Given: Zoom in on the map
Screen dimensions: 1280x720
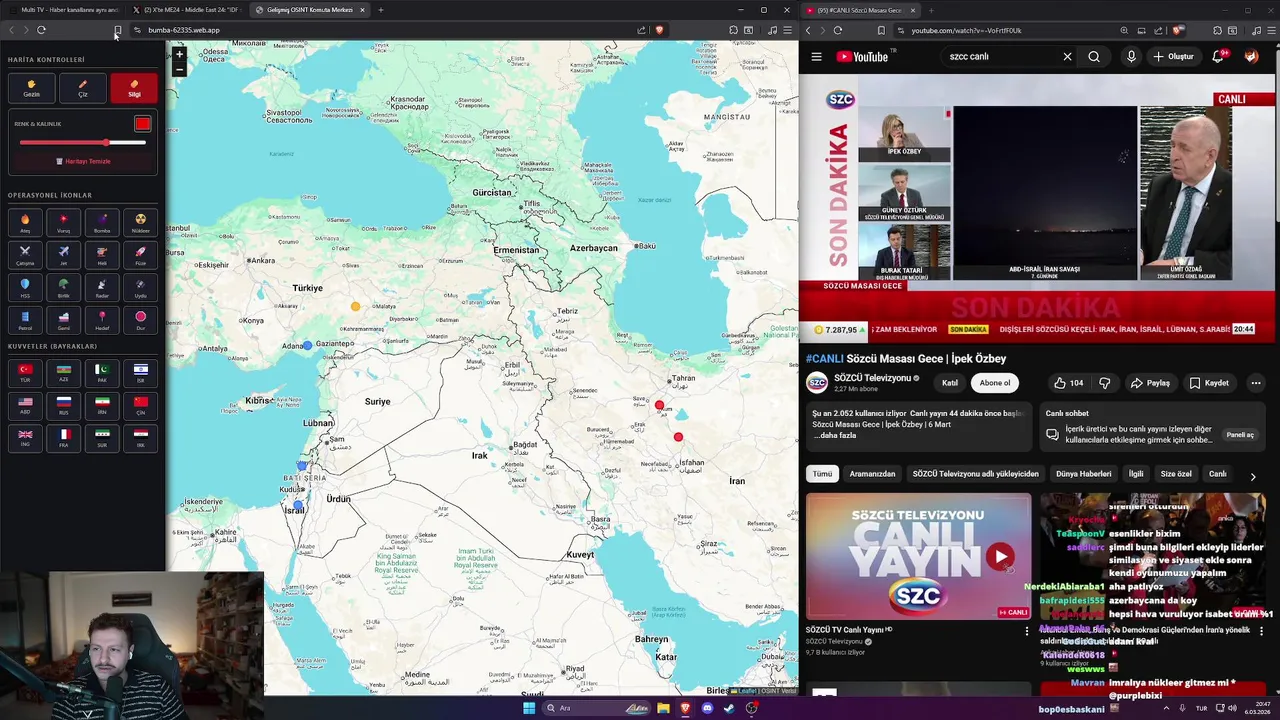Looking at the screenshot, I should tap(179, 54).
